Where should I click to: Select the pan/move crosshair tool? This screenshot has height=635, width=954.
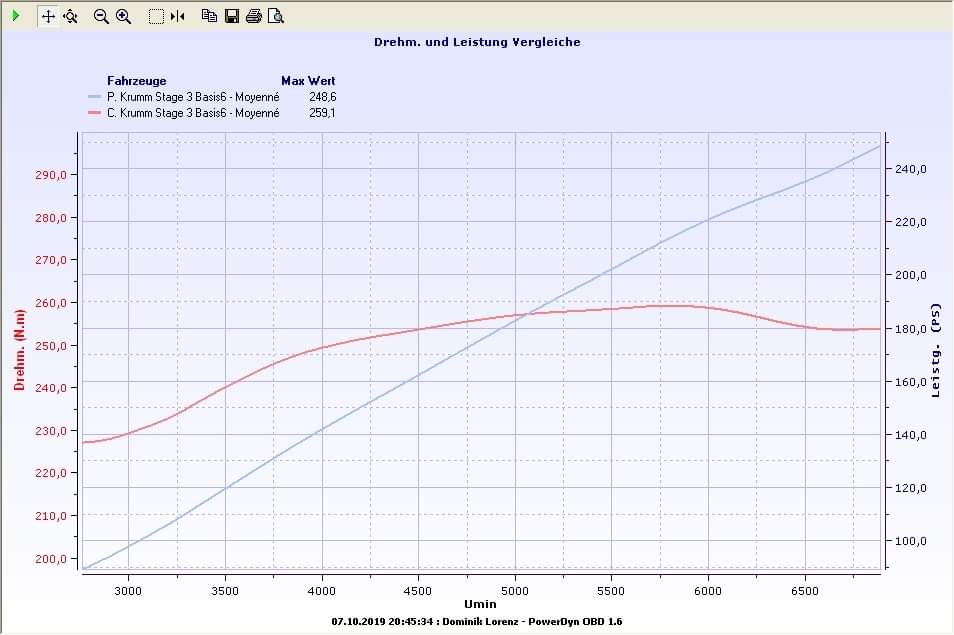(48, 16)
